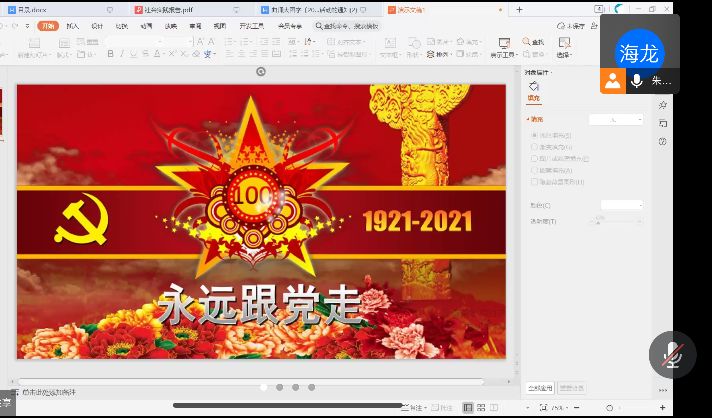Image resolution: width=712 pixels, height=418 pixels.
Task: Click more options ellipsis in sidebar
Action: [x=663, y=390]
